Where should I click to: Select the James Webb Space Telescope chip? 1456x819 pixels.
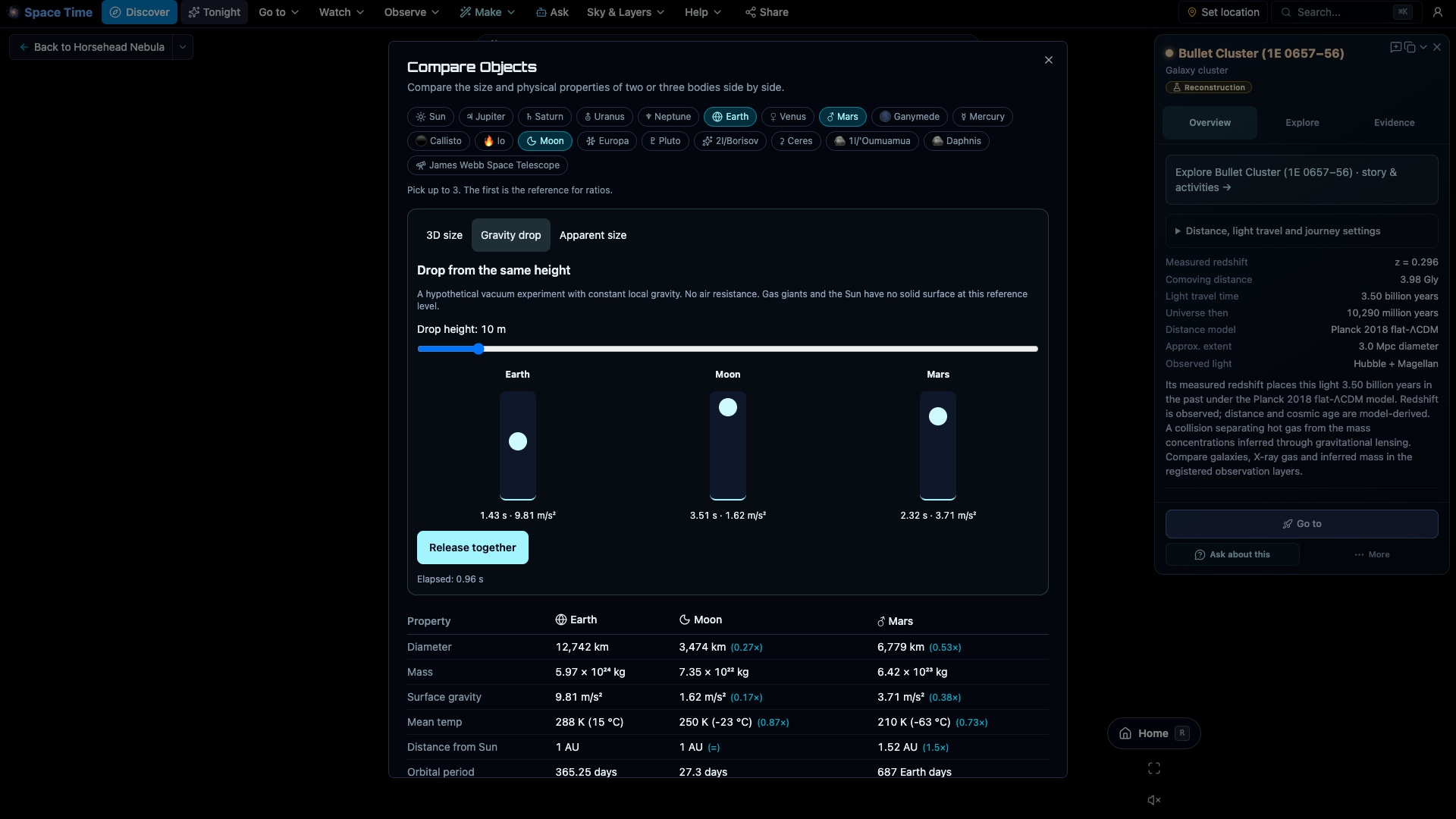[488, 165]
